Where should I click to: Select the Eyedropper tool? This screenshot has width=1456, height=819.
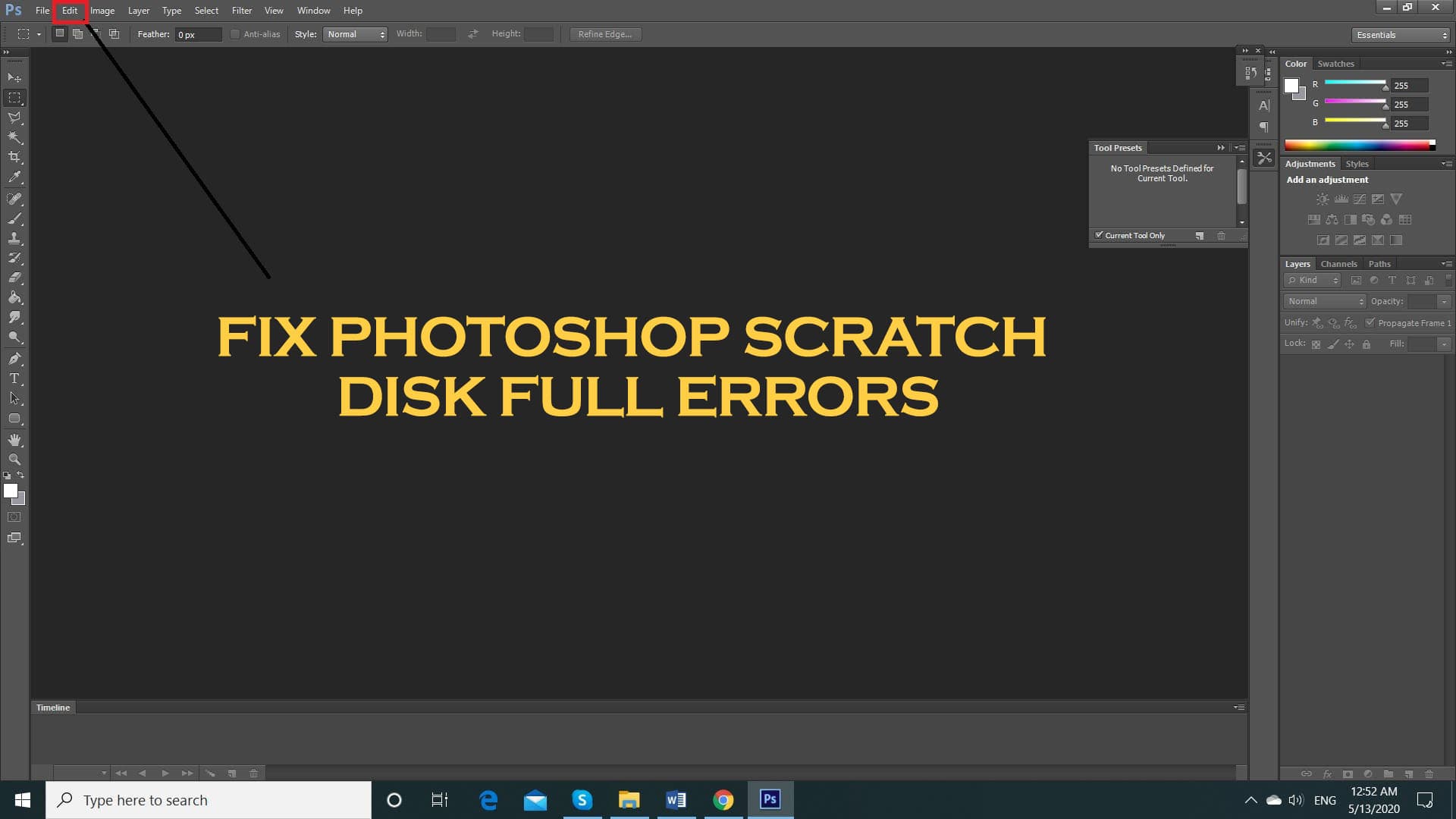click(14, 177)
